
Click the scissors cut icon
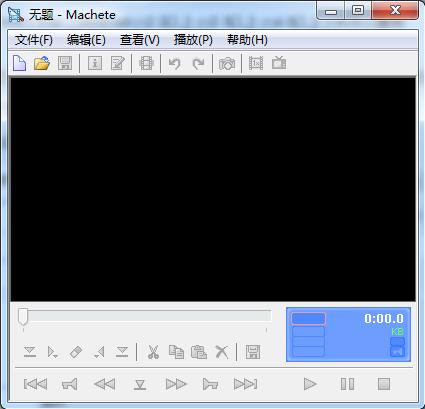click(x=153, y=352)
